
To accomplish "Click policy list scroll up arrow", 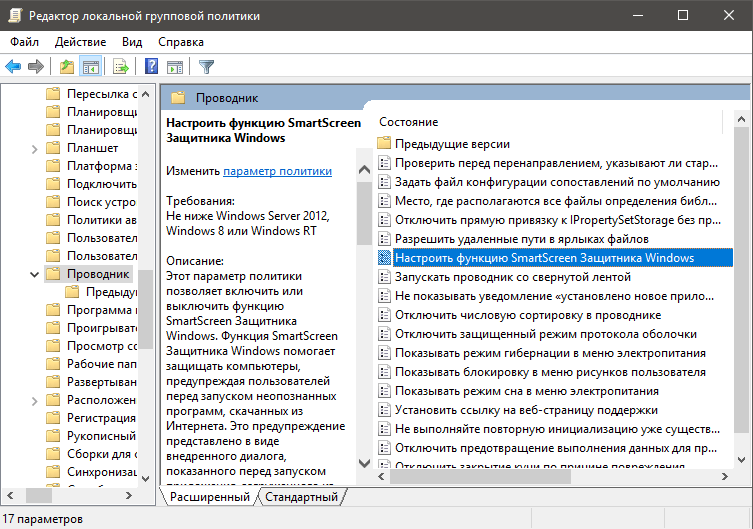I will tap(741, 119).
